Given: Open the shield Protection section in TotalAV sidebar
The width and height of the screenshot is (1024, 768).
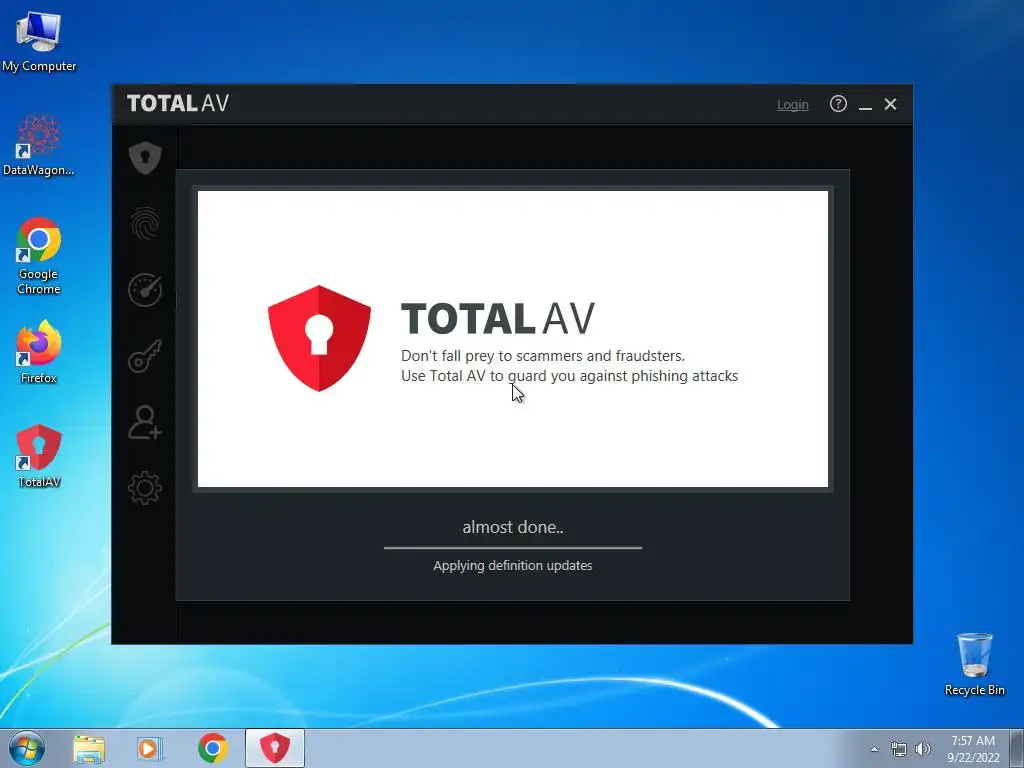Looking at the screenshot, I should click(x=145, y=157).
